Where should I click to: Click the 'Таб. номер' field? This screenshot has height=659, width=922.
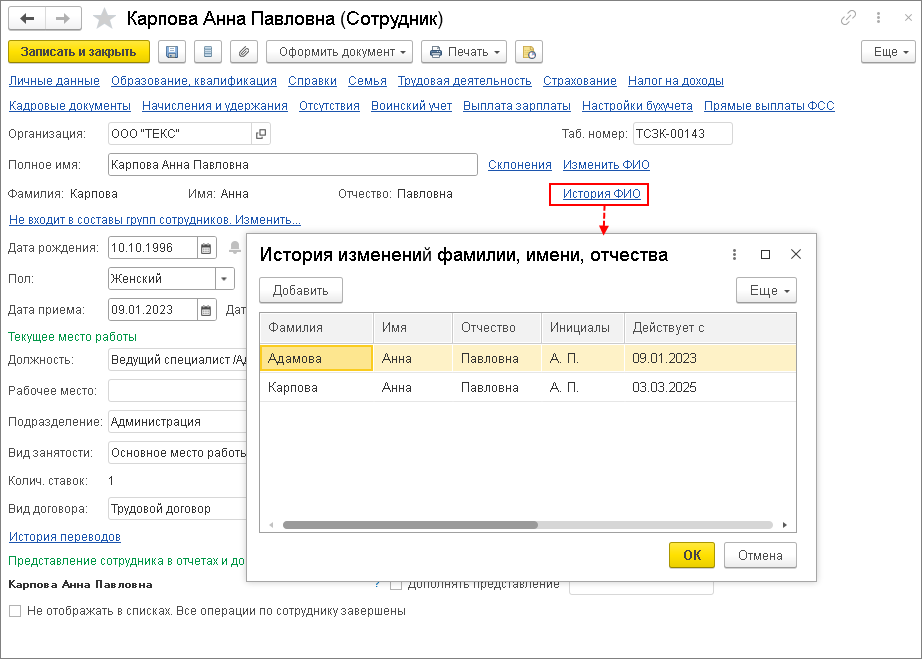point(683,133)
